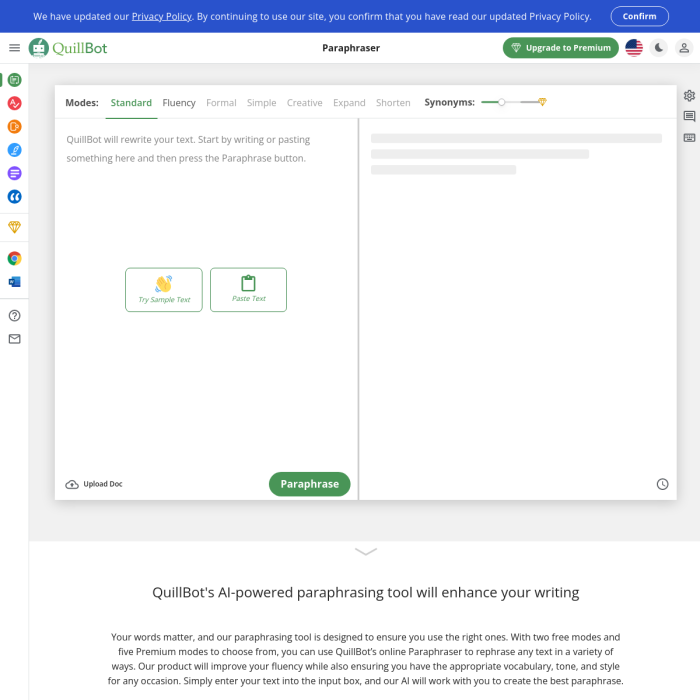Open the Grammar Checker from sidebar

[14, 103]
